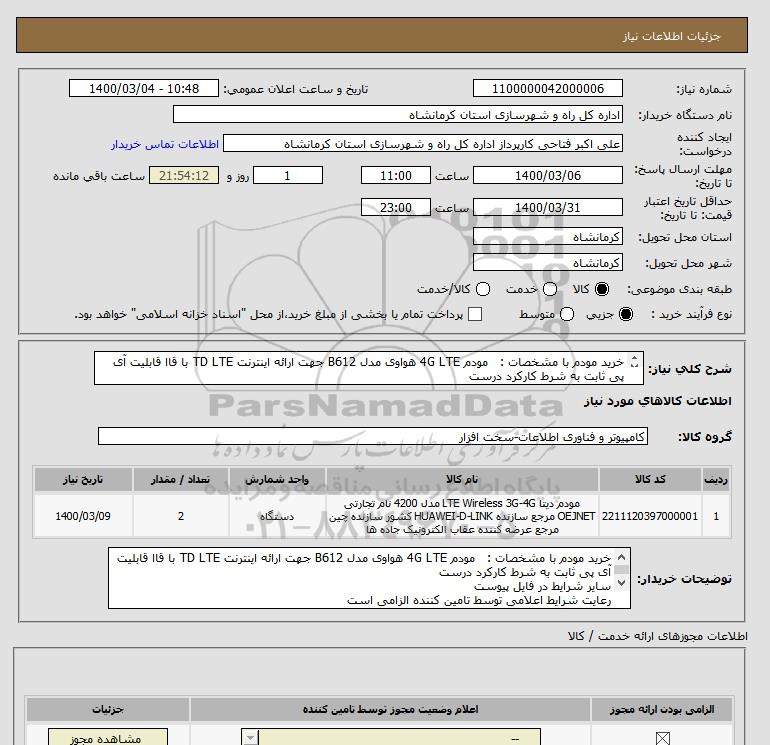Click the مشاهده مجوز button
This screenshot has height=745, width=770.
tap(108, 737)
